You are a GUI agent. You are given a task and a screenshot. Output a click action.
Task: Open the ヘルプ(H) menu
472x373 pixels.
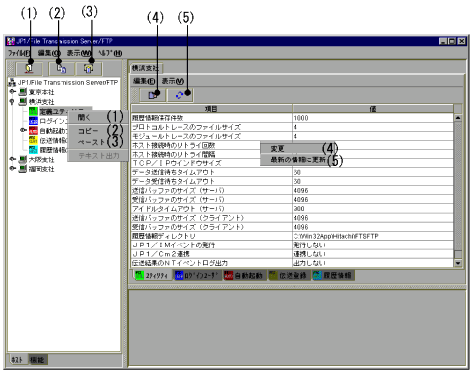110,53
